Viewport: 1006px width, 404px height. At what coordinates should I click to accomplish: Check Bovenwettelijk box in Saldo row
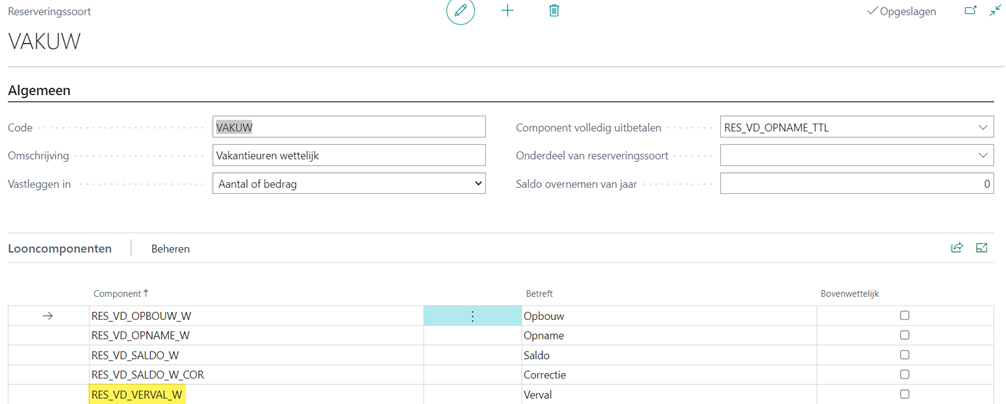904,355
